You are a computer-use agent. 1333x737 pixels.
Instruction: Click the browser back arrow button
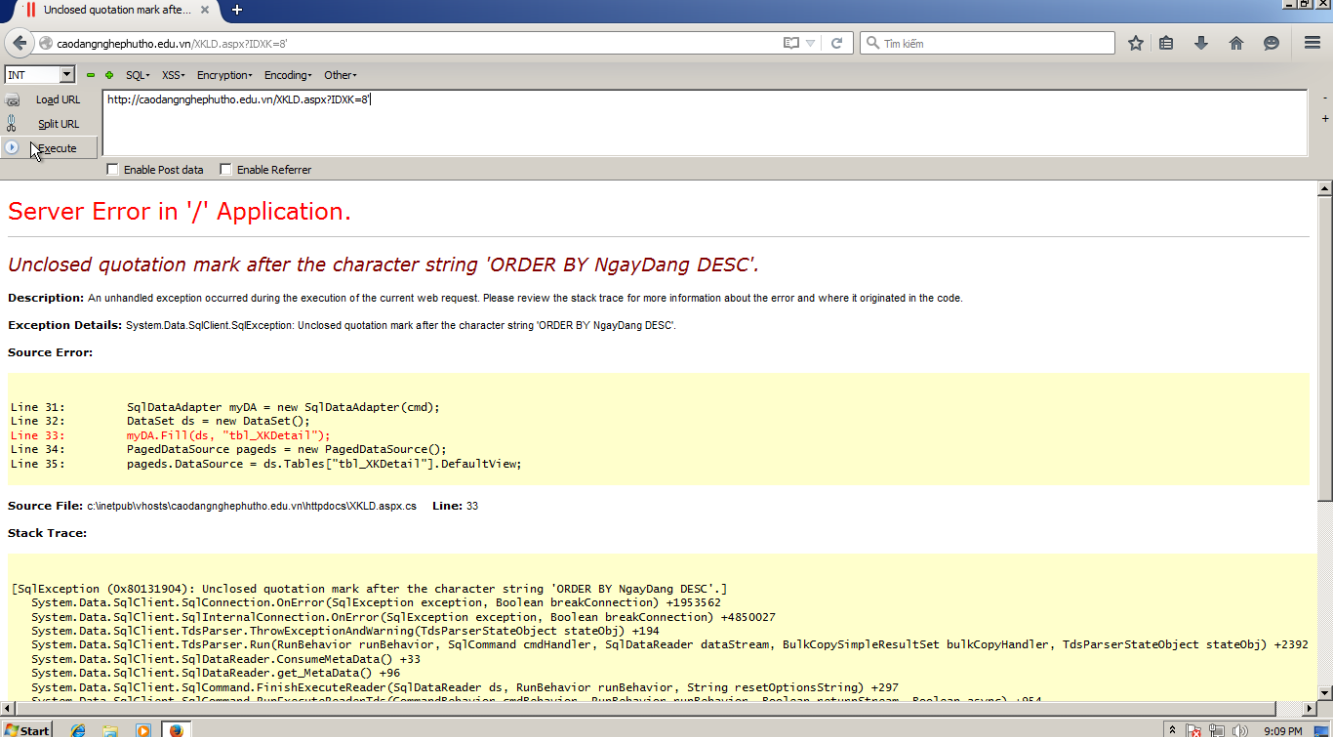click(x=19, y=43)
